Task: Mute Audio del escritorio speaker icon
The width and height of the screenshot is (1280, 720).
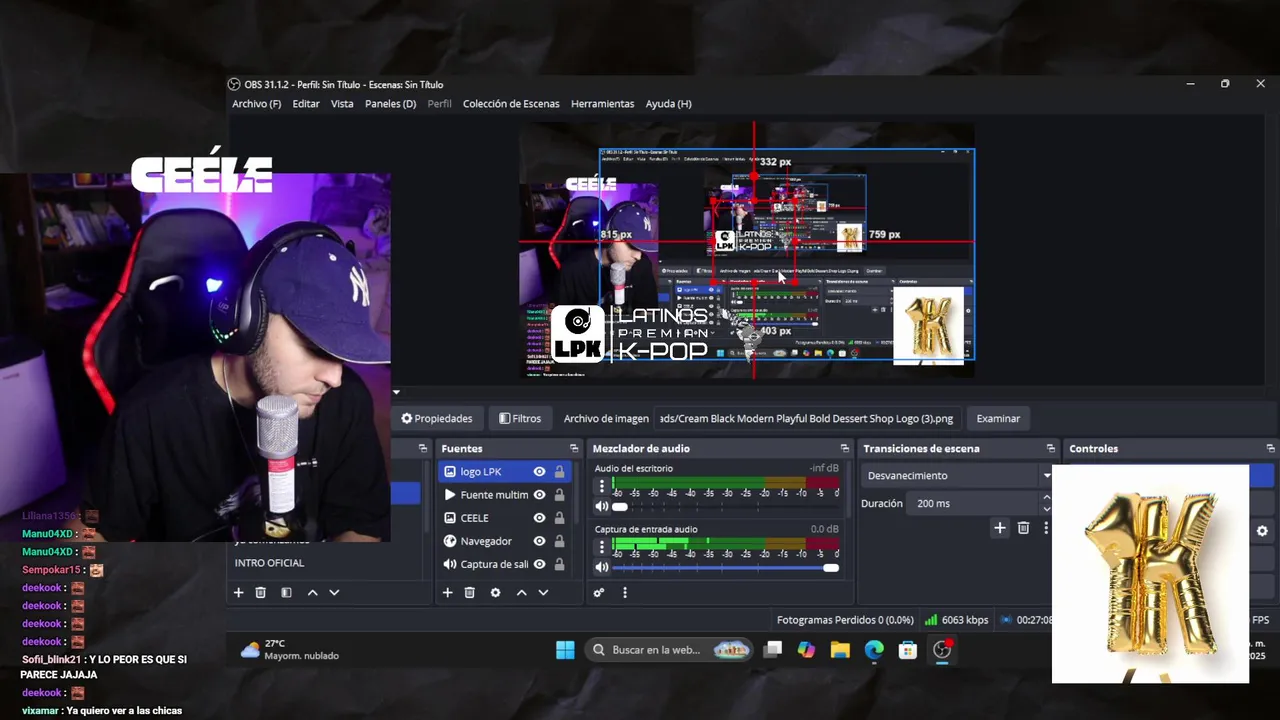Action: [601, 507]
